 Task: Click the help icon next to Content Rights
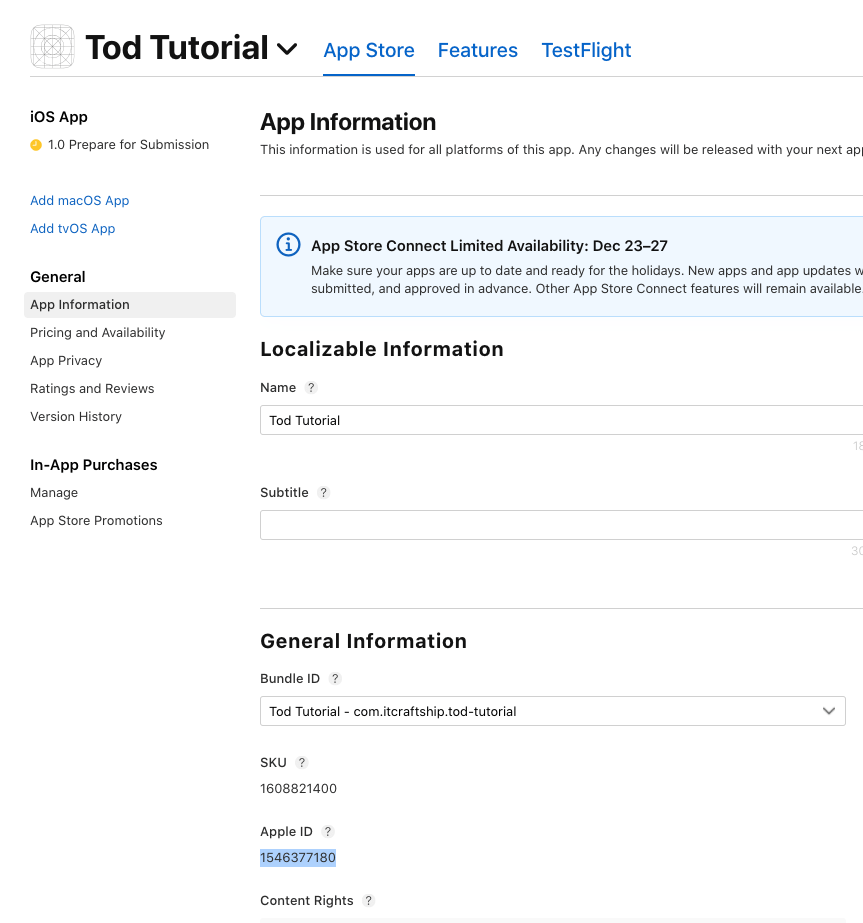(x=369, y=901)
